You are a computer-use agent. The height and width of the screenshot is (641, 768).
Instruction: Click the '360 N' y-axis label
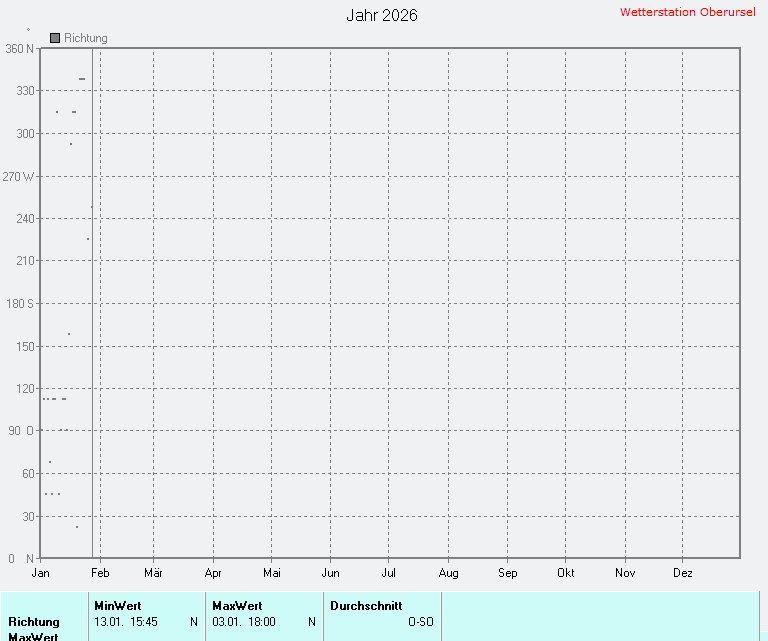tap(20, 48)
